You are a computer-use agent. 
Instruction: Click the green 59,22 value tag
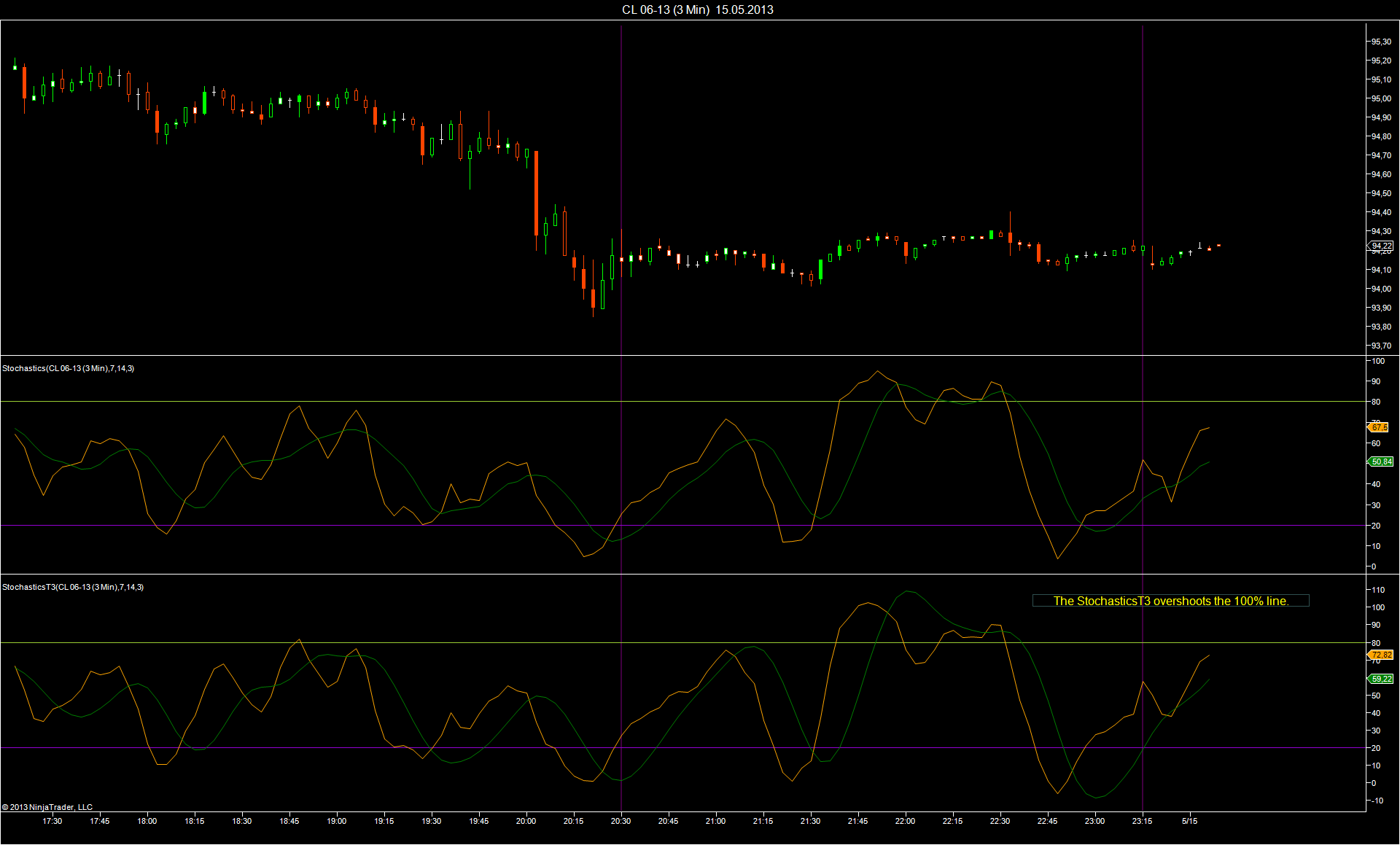click(1381, 679)
